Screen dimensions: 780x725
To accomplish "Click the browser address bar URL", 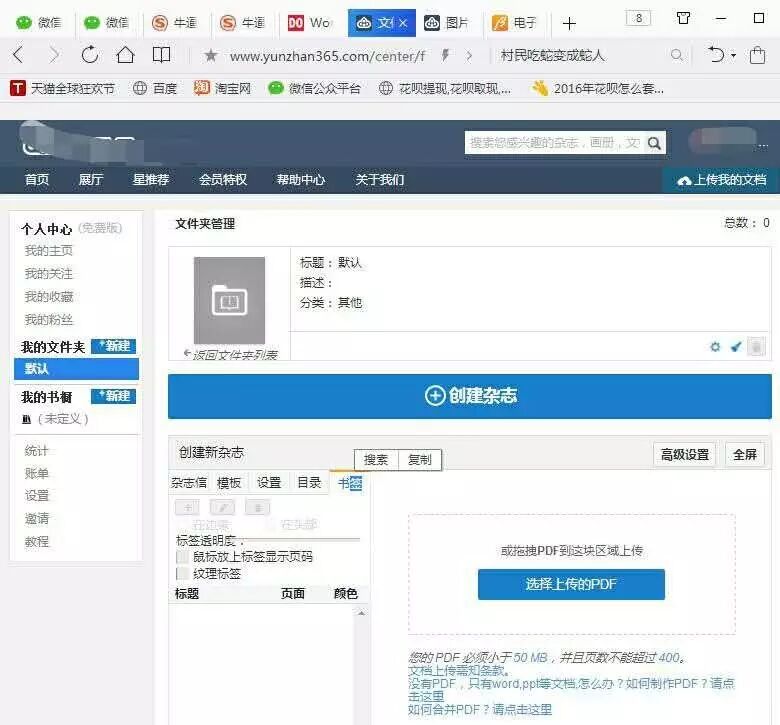I will [x=327, y=56].
